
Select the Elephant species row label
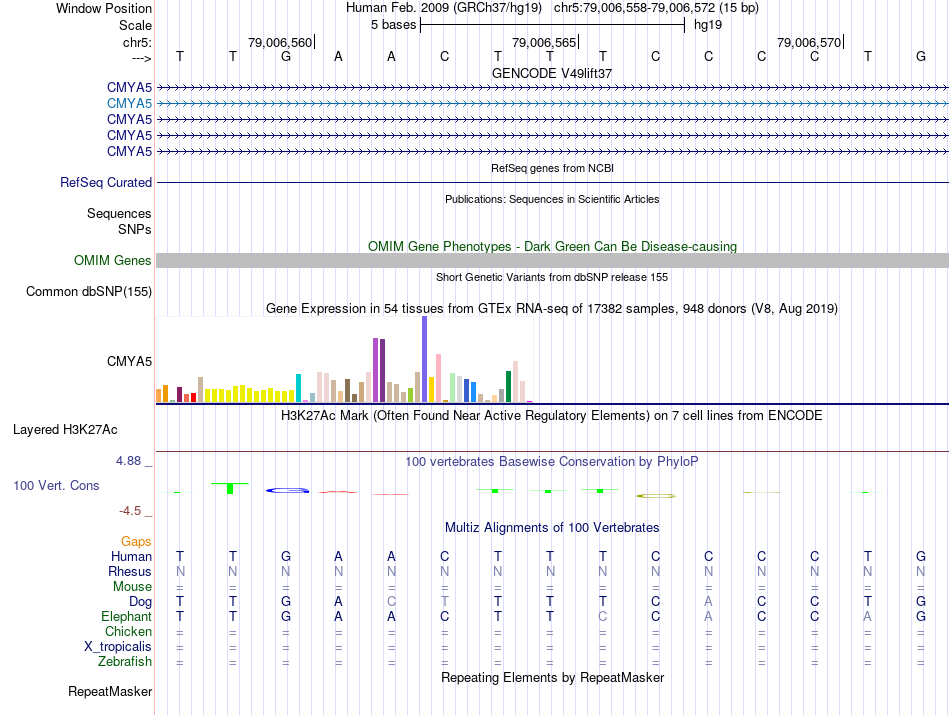(126, 617)
